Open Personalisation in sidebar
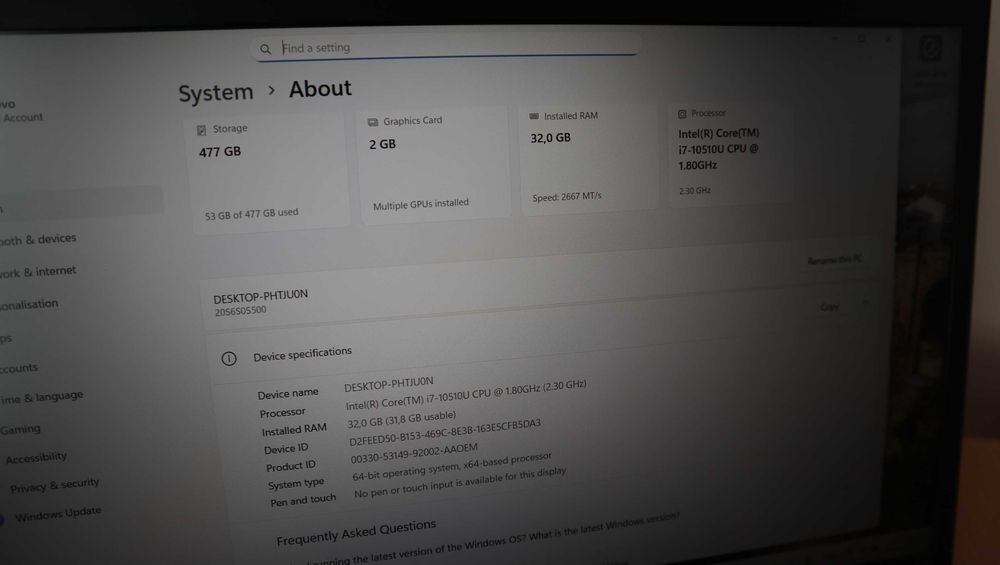 29,305
